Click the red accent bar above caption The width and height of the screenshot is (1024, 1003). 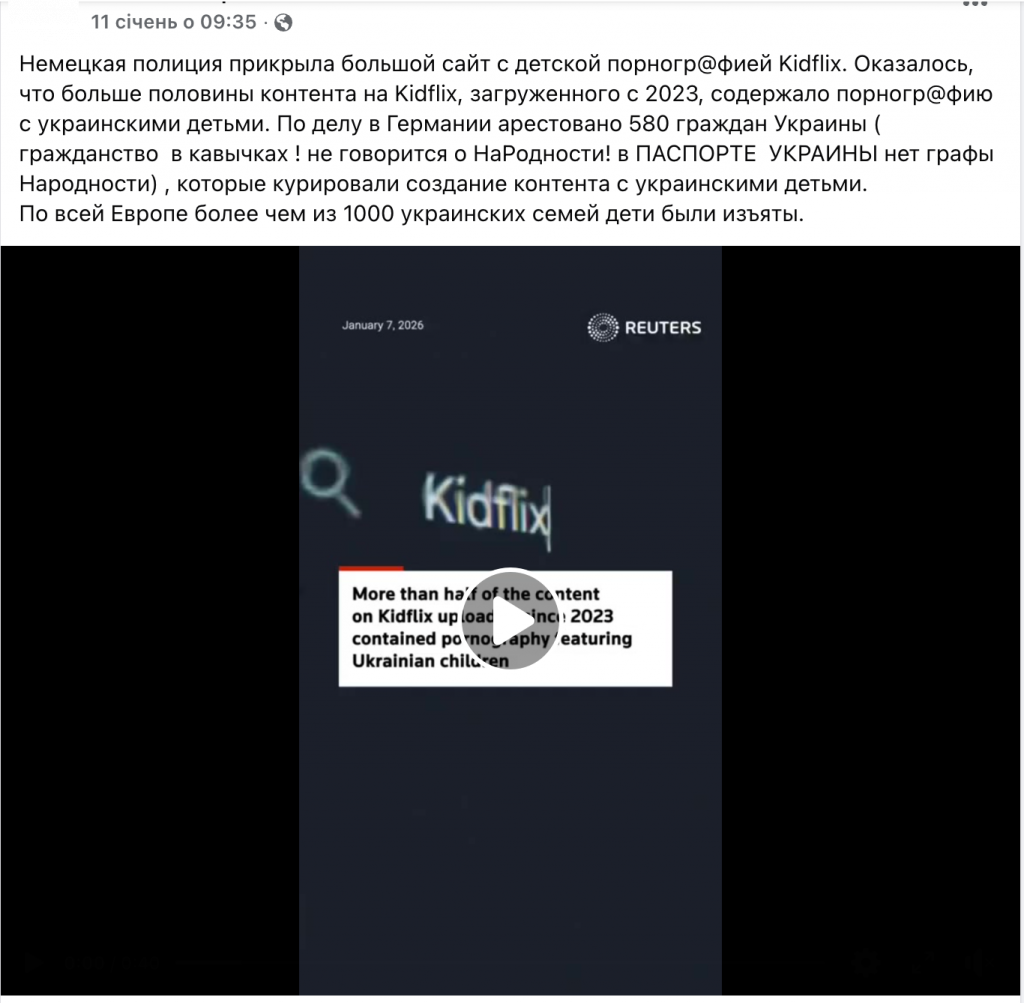pos(371,568)
